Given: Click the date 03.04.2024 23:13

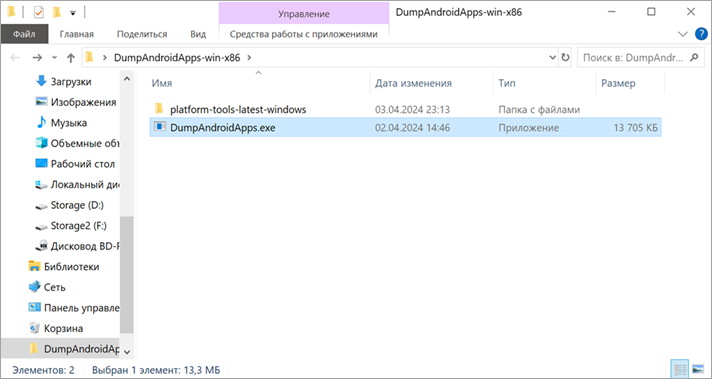Looking at the screenshot, I should coord(412,109).
